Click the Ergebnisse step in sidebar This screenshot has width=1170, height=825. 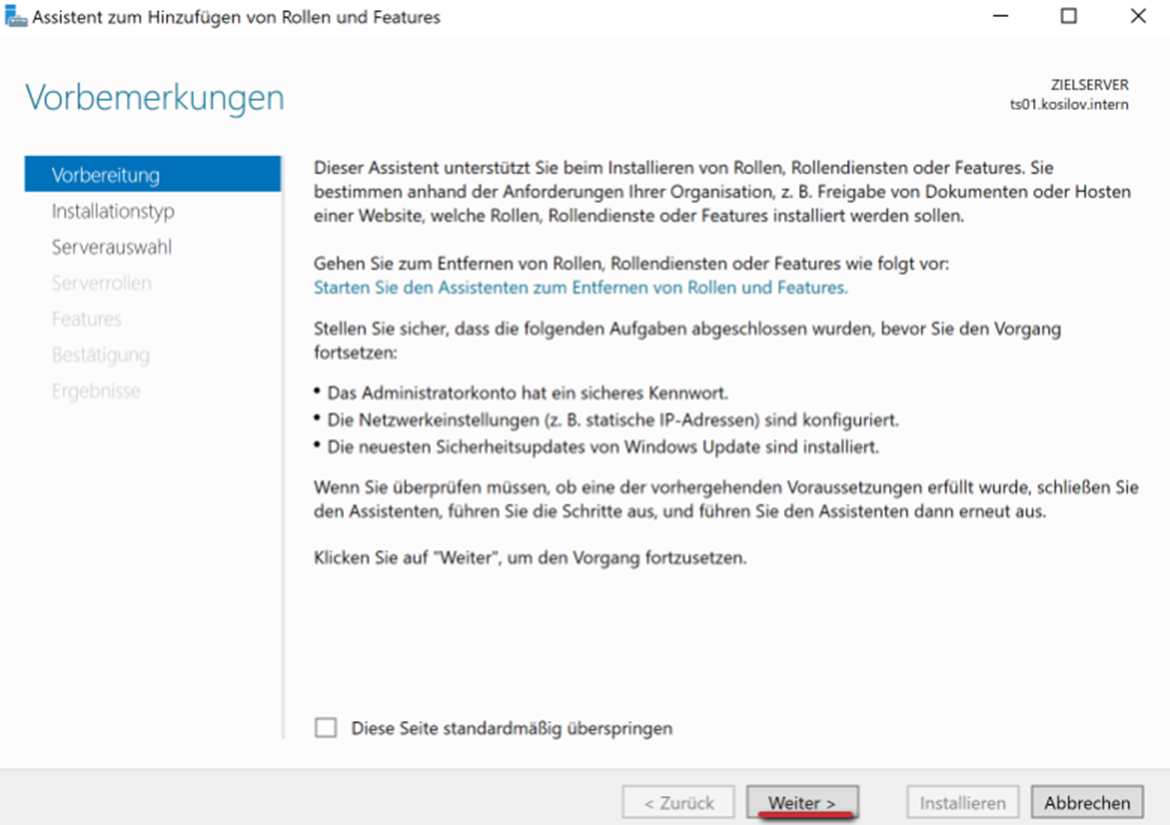[96, 391]
